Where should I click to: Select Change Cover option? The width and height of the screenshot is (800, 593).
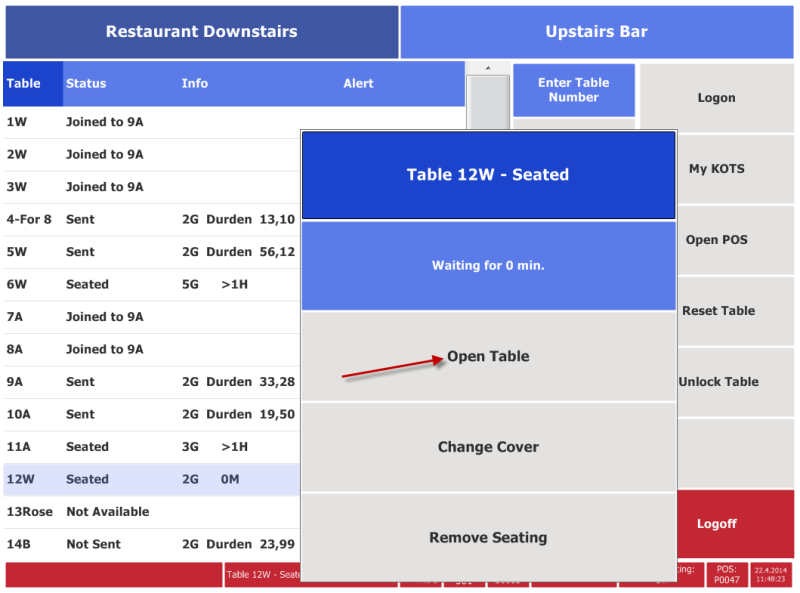click(489, 447)
